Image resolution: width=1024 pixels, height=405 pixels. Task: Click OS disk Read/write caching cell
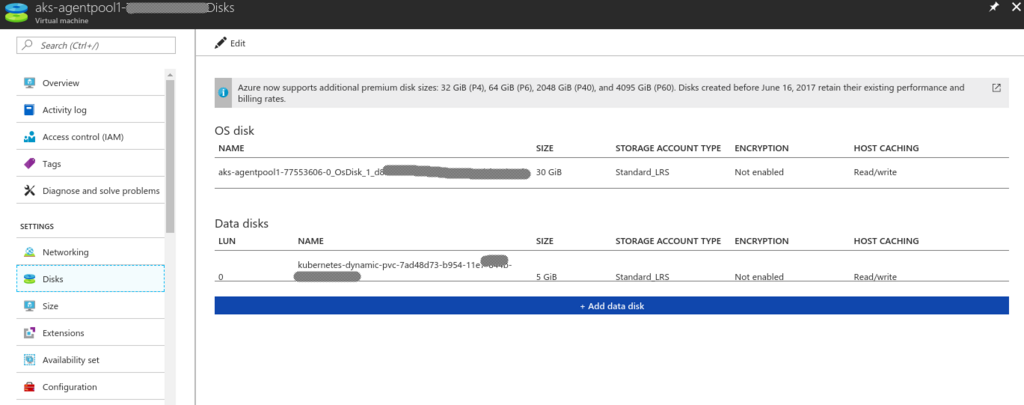(x=875, y=172)
